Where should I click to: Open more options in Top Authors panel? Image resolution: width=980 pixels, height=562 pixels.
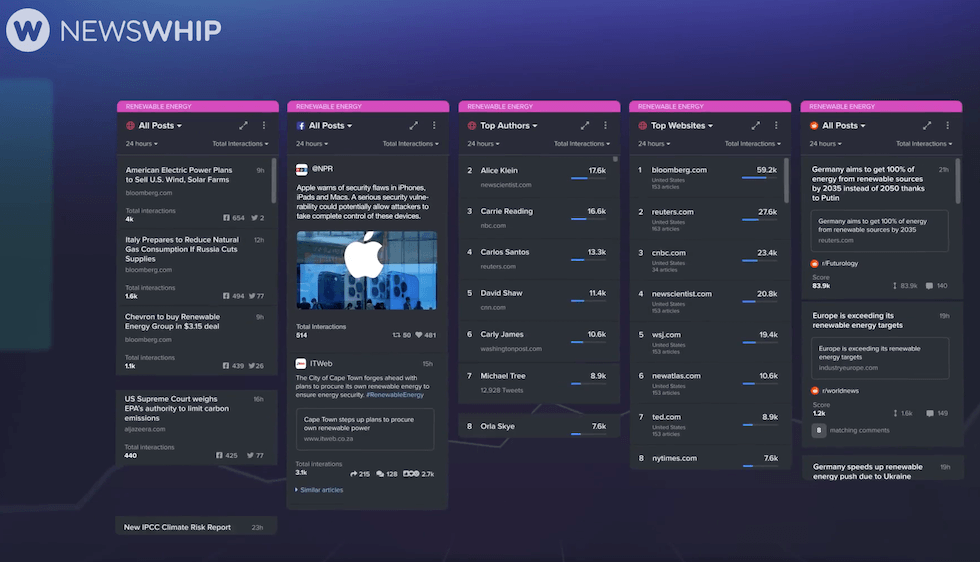pos(605,126)
